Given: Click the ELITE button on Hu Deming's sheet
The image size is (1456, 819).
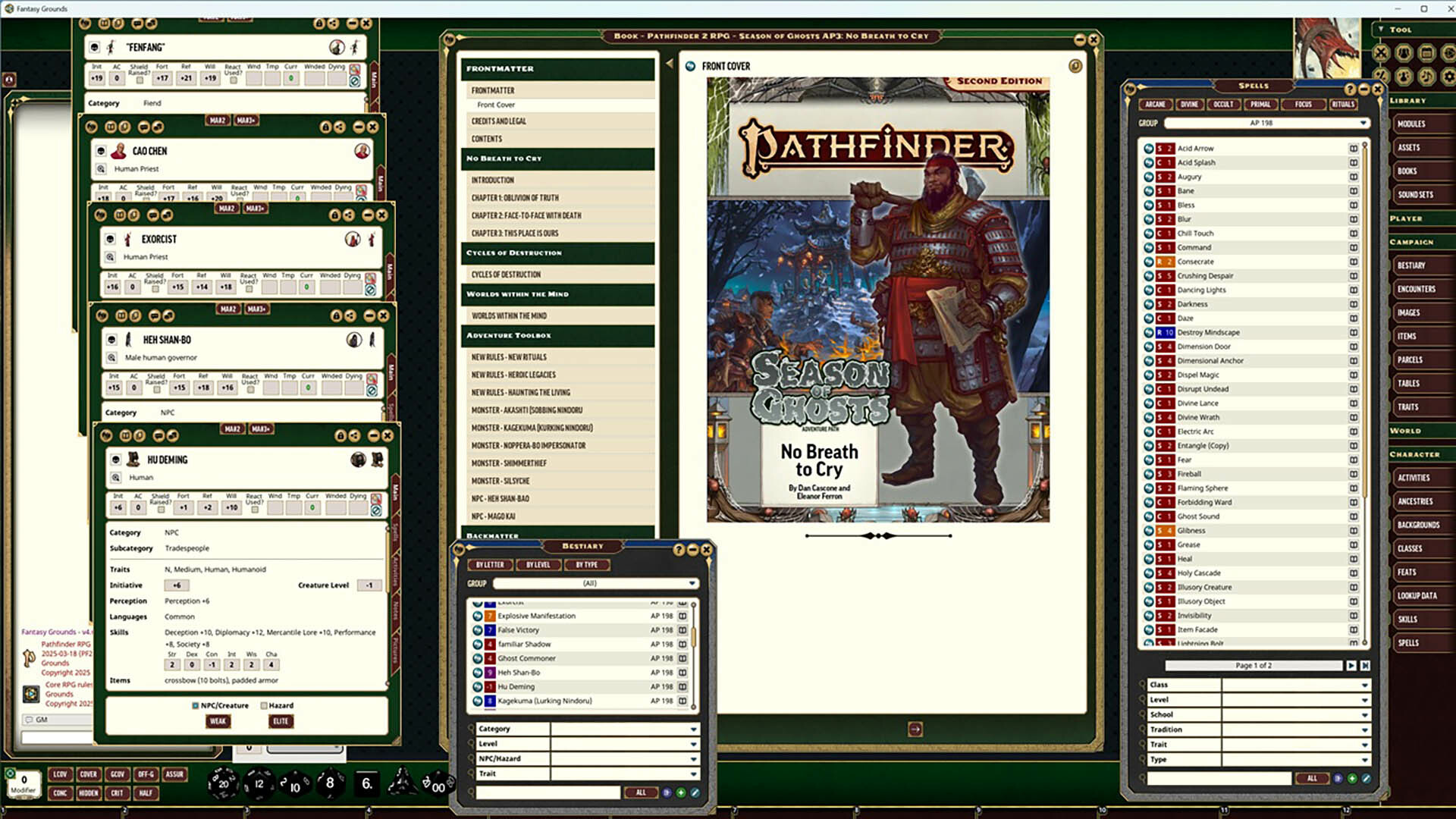Looking at the screenshot, I should (x=280, y=721).
